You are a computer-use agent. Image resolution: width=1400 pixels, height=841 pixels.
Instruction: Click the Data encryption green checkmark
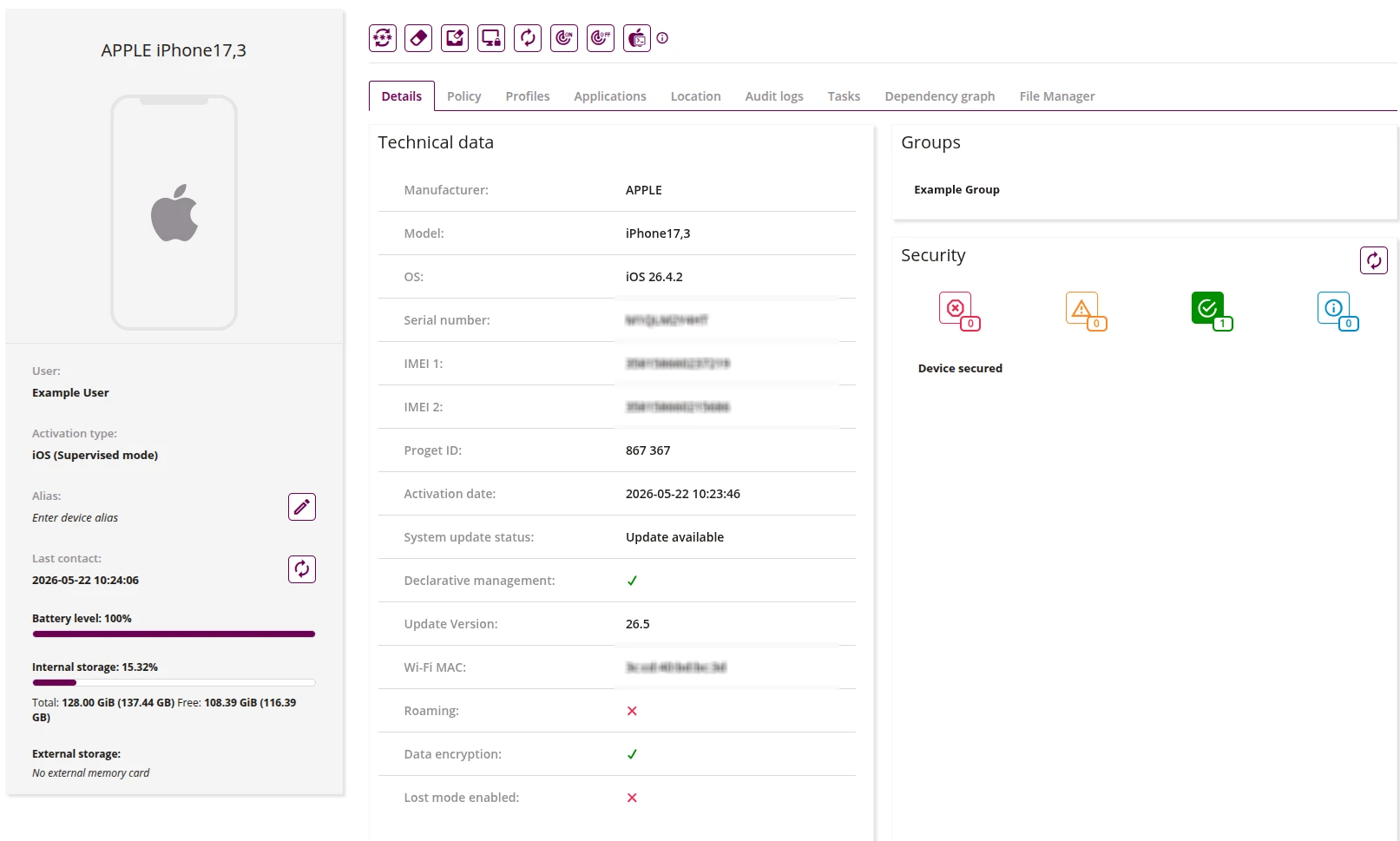coord(632,754)
